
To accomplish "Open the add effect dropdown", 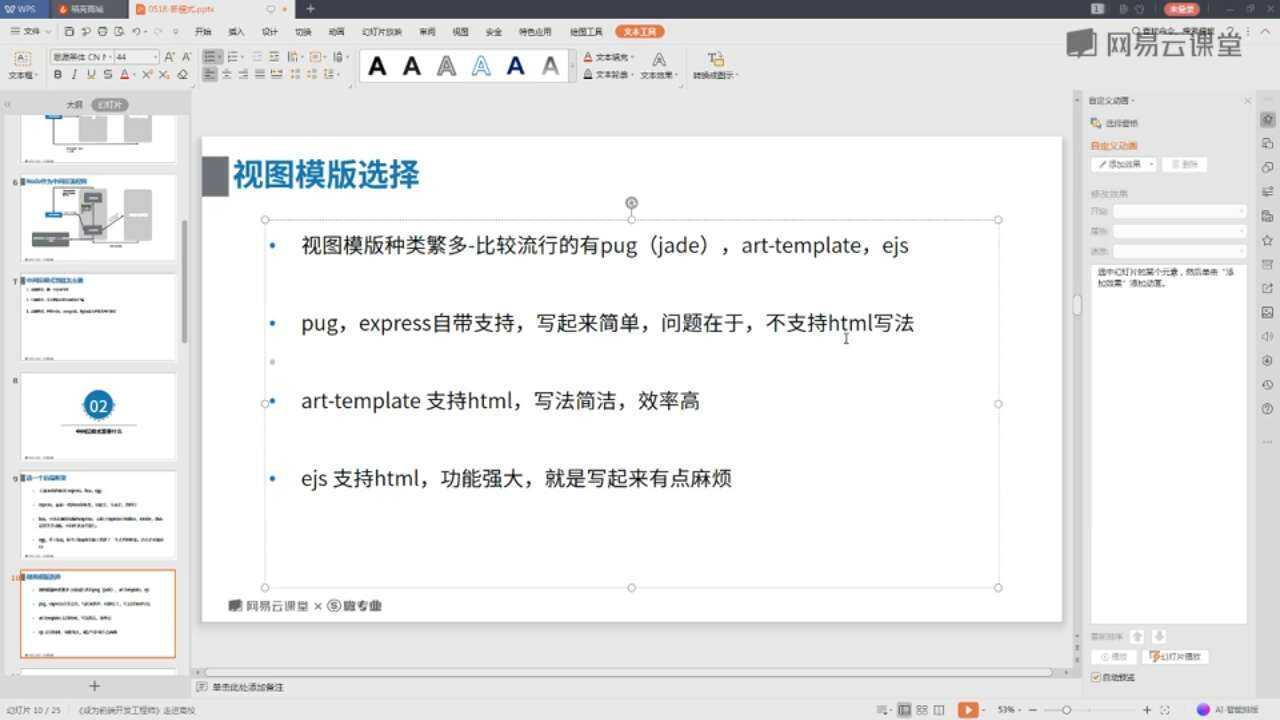I will click(x=1124, y=164).
